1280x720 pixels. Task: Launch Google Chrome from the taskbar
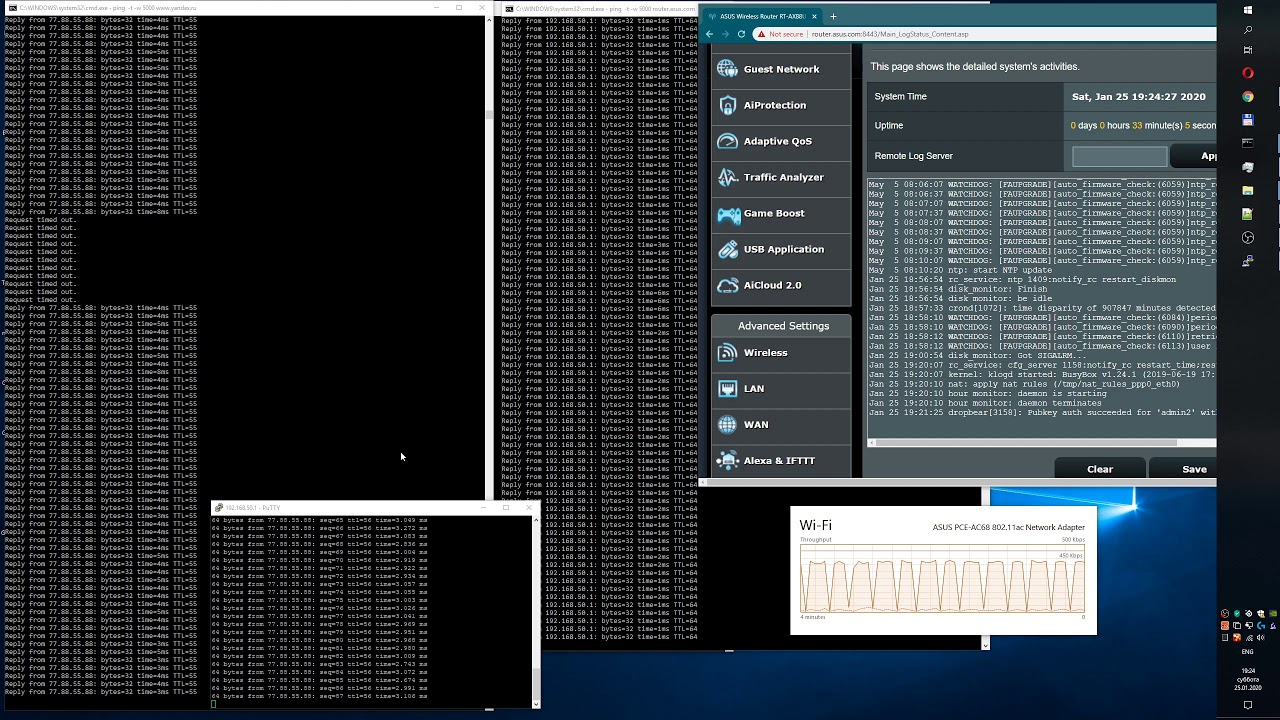click(1248, 97)
